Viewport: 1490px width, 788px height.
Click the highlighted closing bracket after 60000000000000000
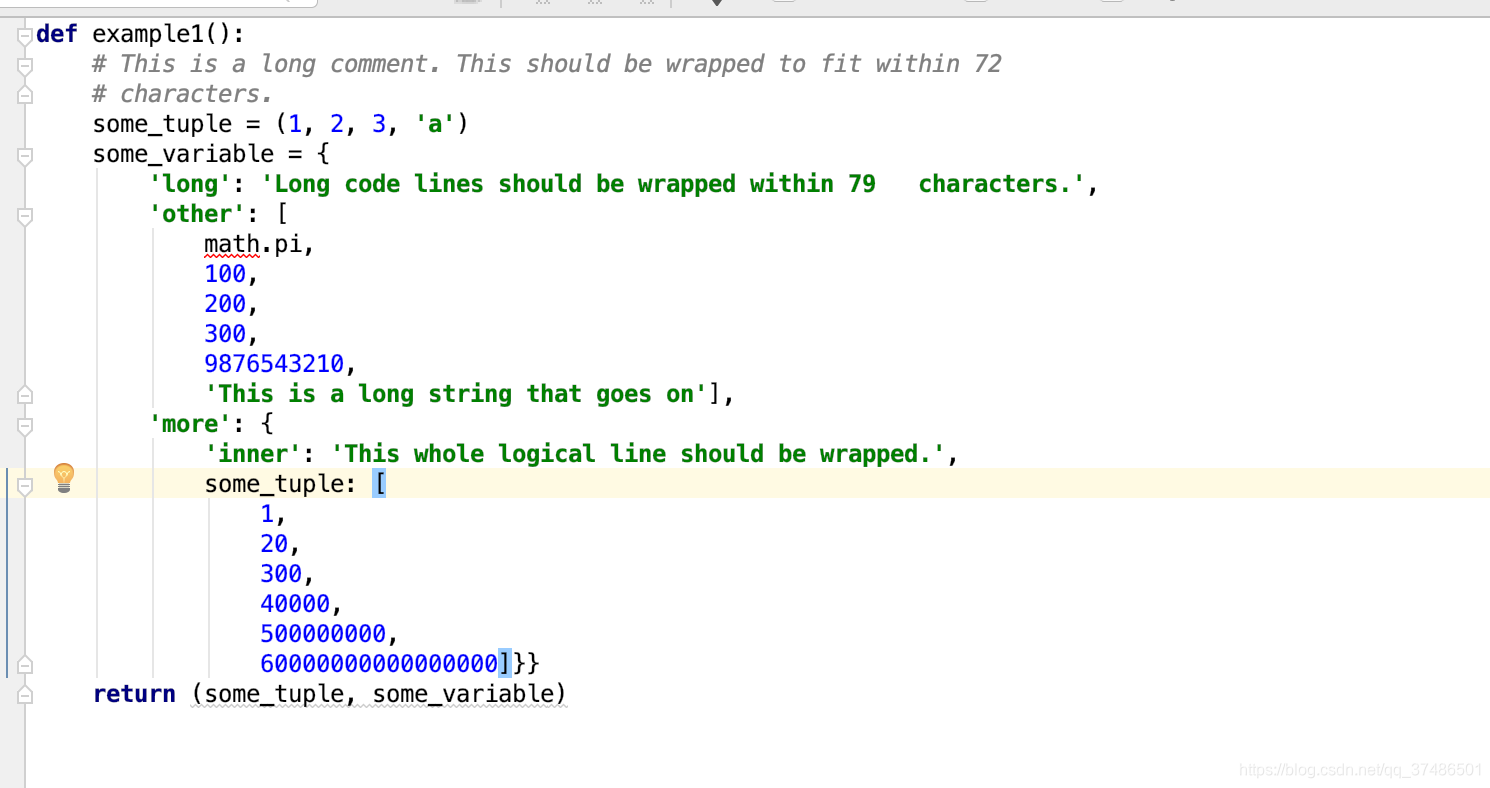tap(505, 664)
